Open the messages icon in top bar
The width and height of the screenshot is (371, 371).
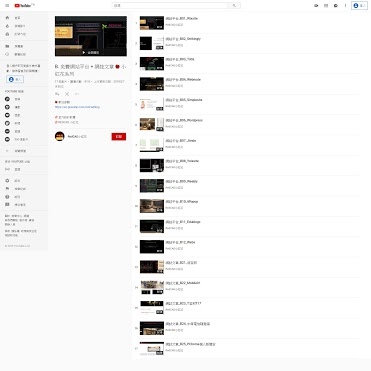click(336, 6)
